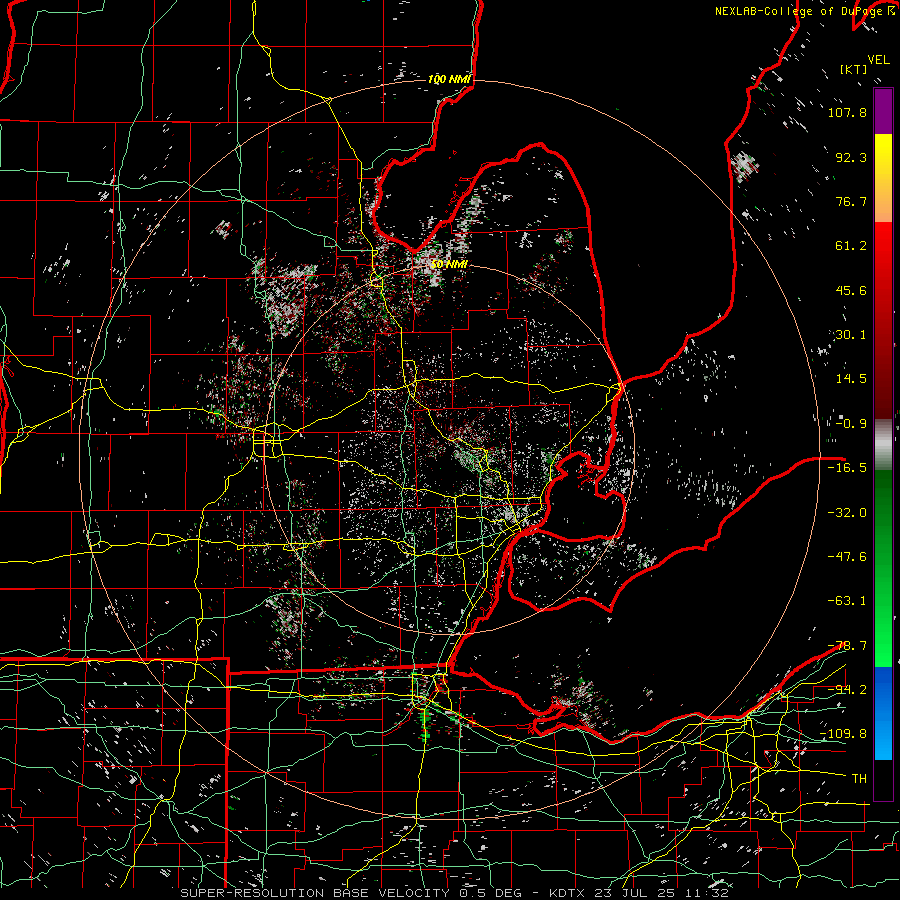Click the -63.1 velocity scale value

coord(847,601)
